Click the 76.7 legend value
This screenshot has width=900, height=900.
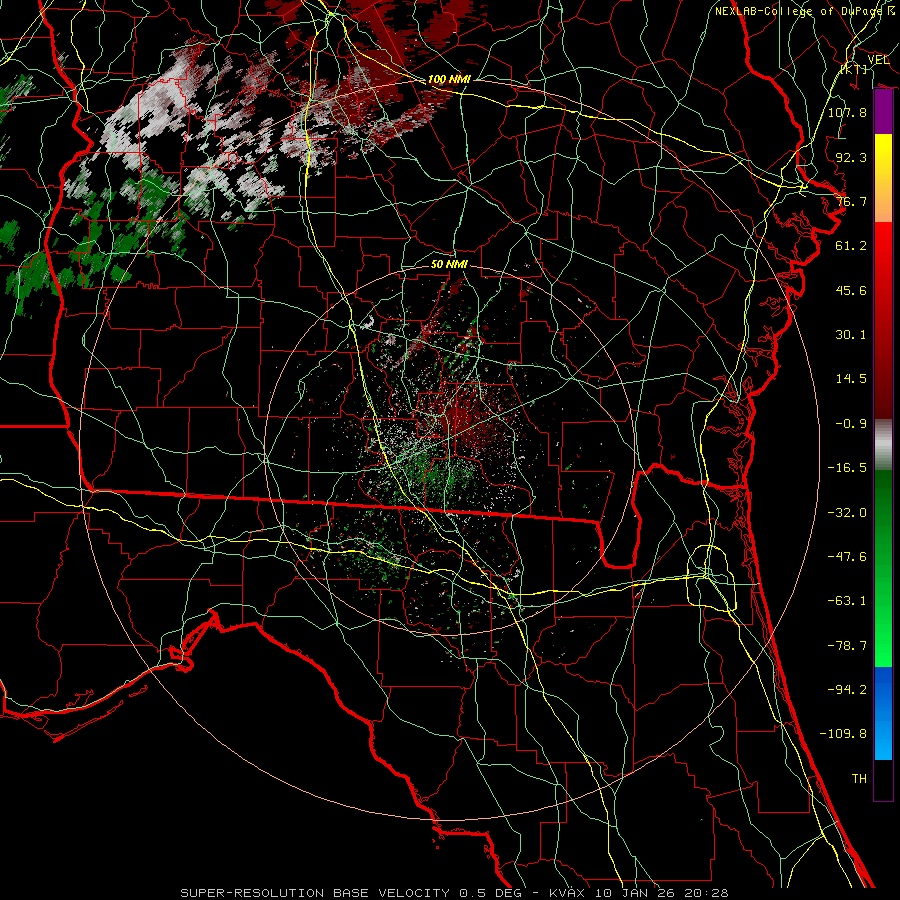coord(851,201)
